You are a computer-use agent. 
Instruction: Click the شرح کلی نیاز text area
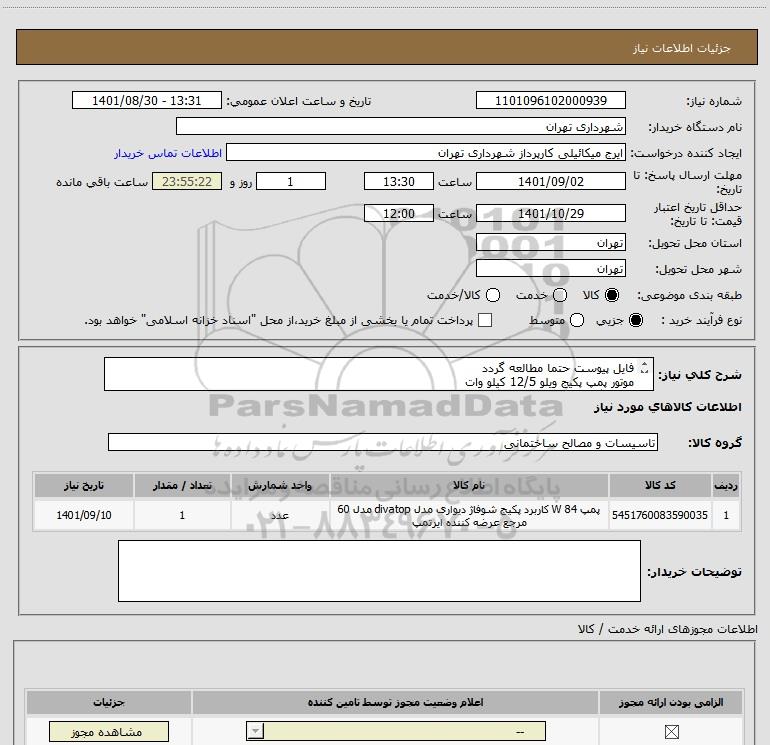(x=379, y=374)
